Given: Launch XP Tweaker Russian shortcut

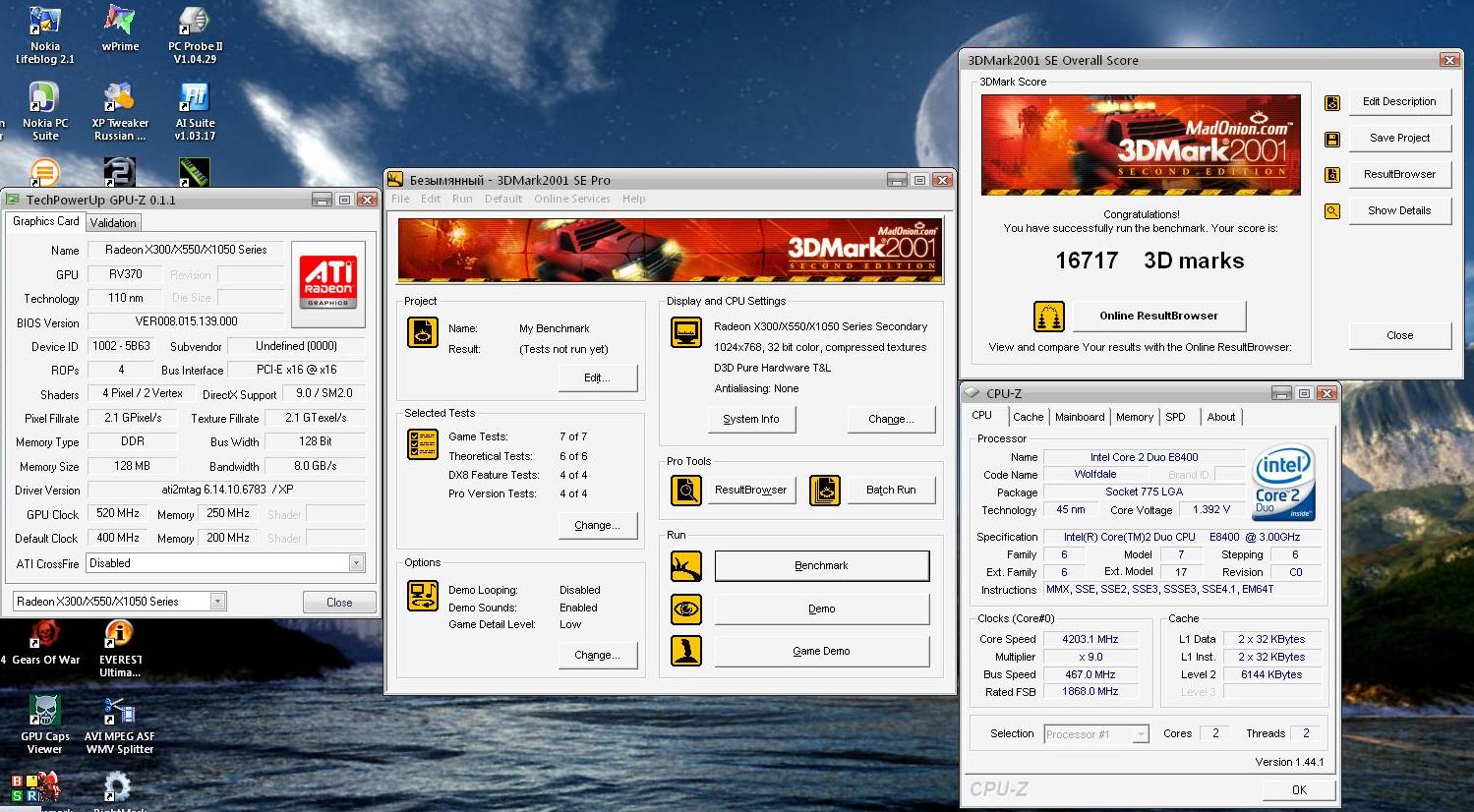Looking at the screenshot, I should pyautogui.click(x=120, y=112).
